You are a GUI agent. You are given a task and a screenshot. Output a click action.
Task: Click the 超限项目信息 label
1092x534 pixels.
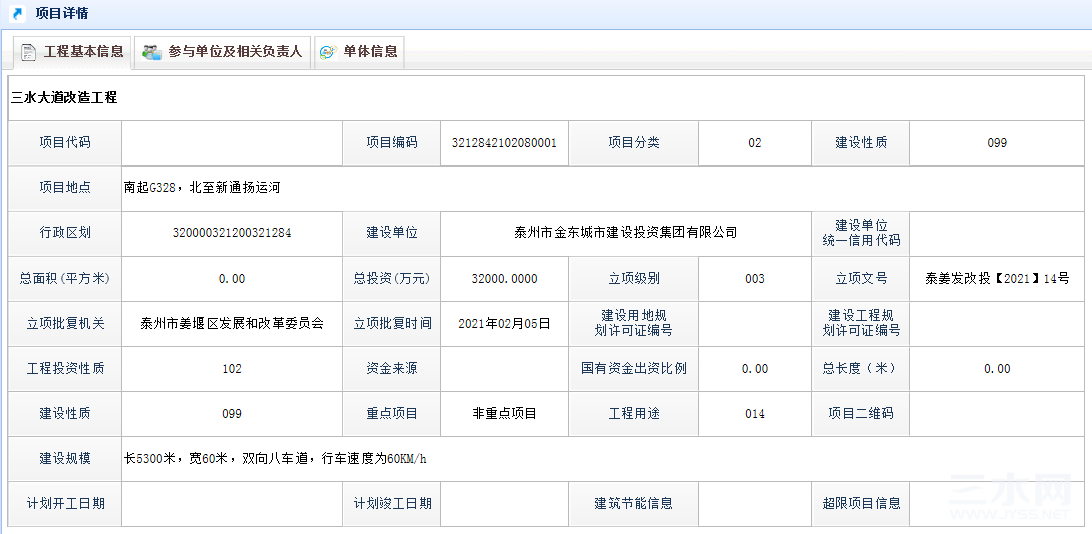tap(861, 503)
